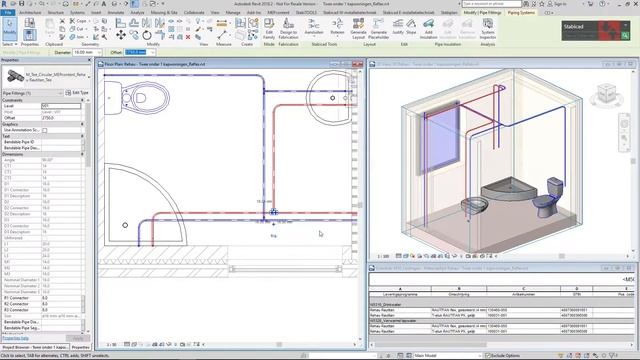Viewport: 640px width, 360px height.
Task: Switch to the Systems ribbon tab
Action: pyautogui.click(x=78, y=13)
